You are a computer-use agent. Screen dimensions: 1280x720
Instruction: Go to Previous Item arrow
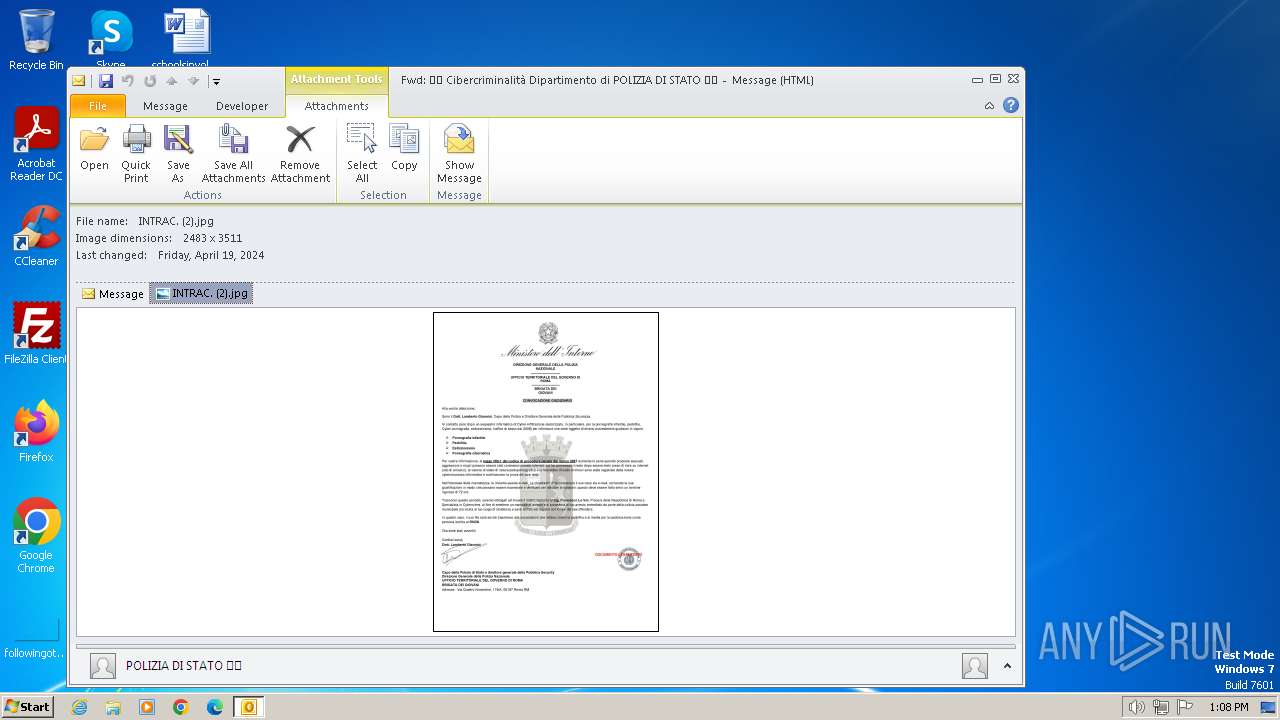tap(172, 81)
